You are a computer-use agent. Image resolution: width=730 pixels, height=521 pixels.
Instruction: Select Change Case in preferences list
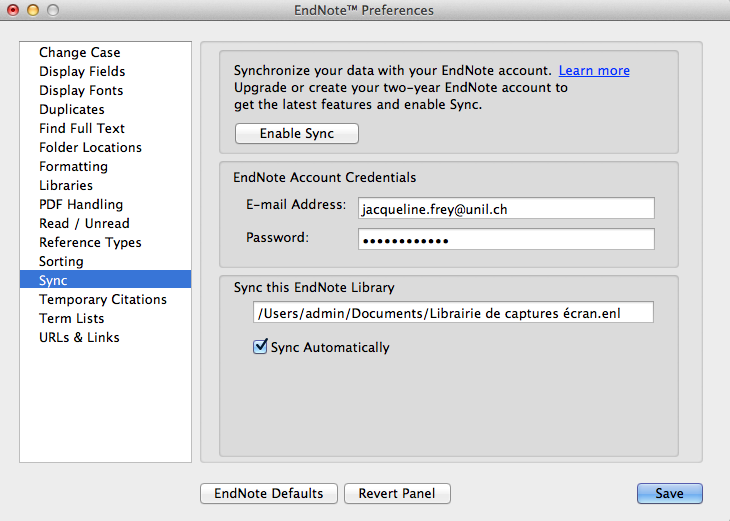(80, 52)
